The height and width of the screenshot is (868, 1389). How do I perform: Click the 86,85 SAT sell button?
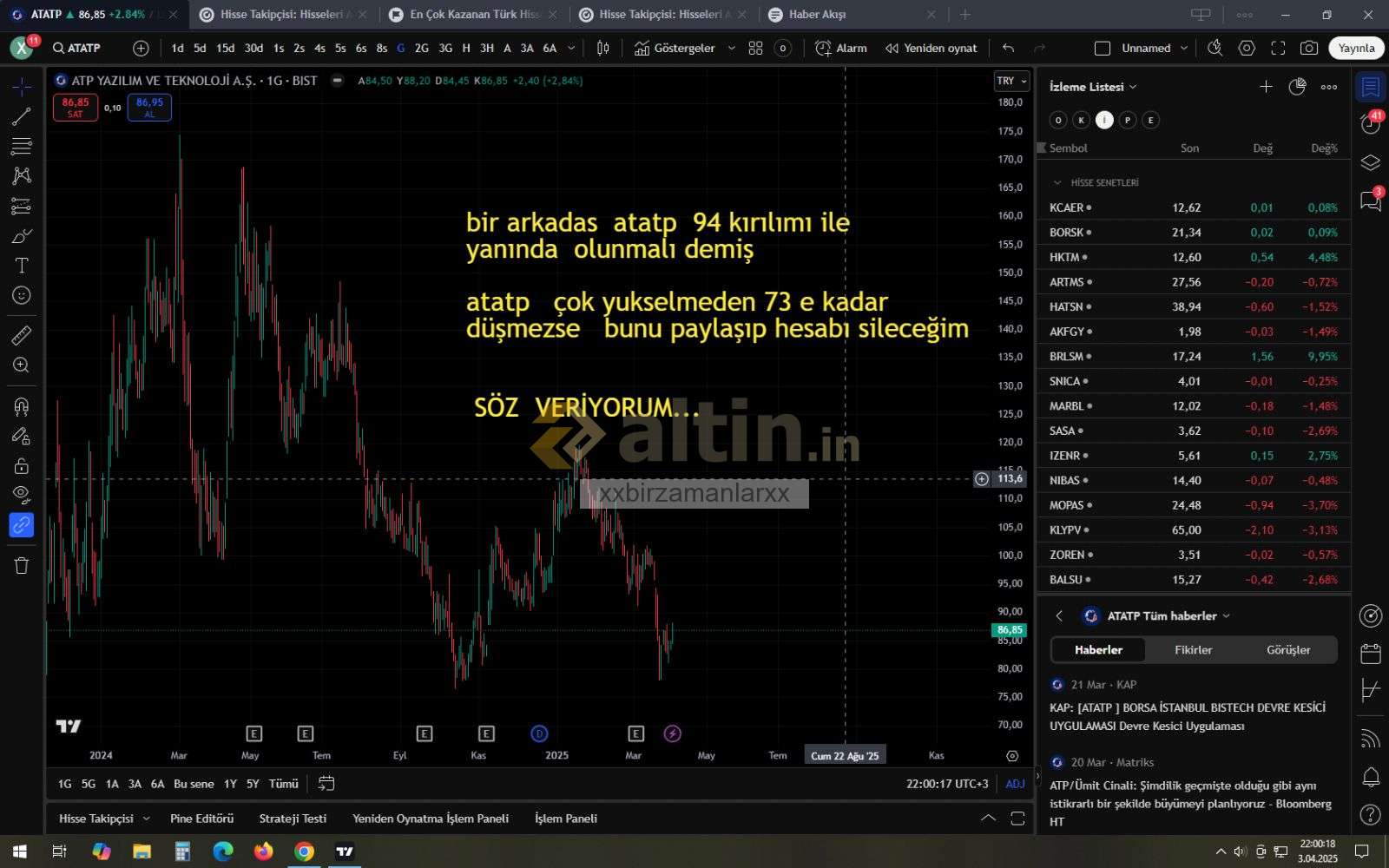coord(76,108)
